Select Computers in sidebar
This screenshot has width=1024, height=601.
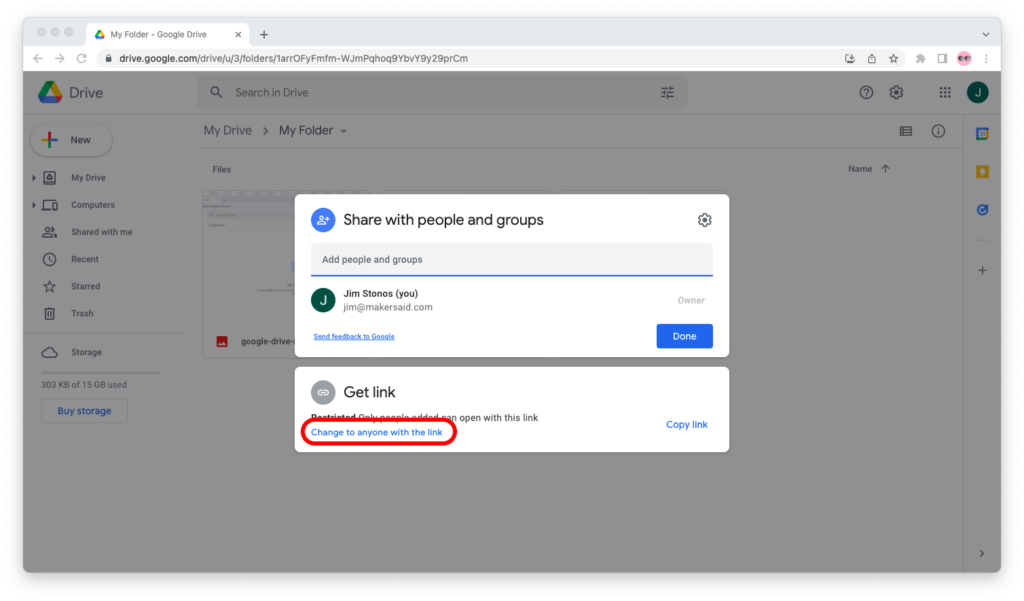click(93, 205)
